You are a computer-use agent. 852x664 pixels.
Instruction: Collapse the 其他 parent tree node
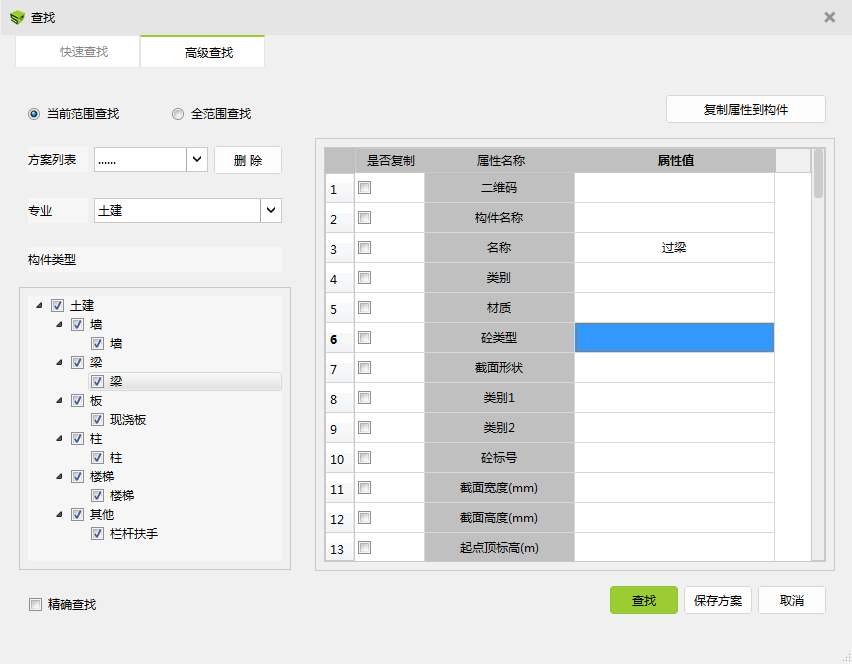59,515
